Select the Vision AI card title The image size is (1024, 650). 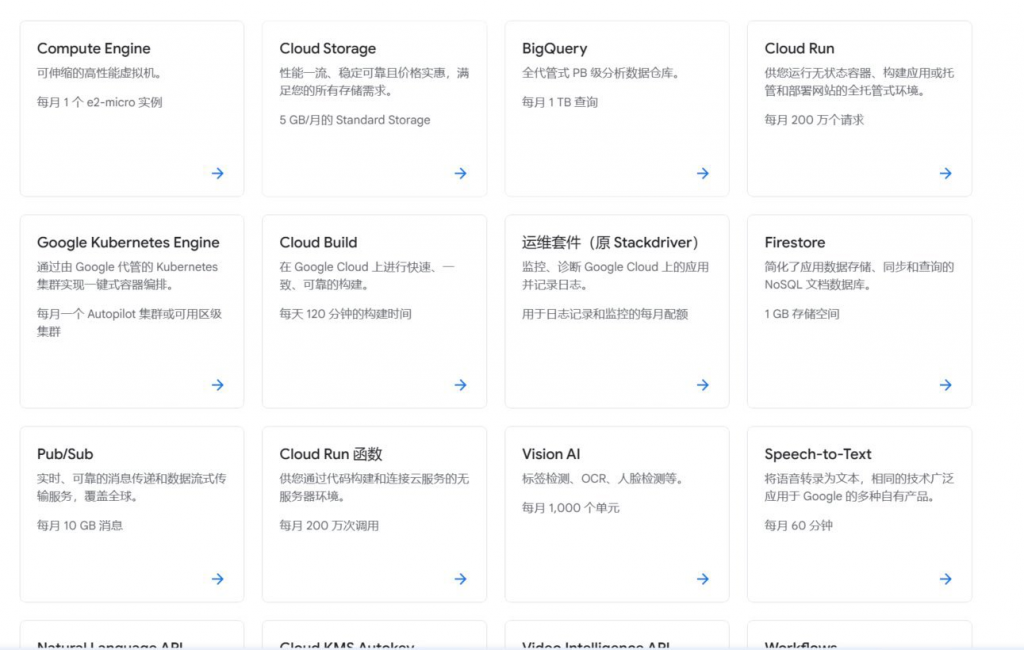[551, 454]
